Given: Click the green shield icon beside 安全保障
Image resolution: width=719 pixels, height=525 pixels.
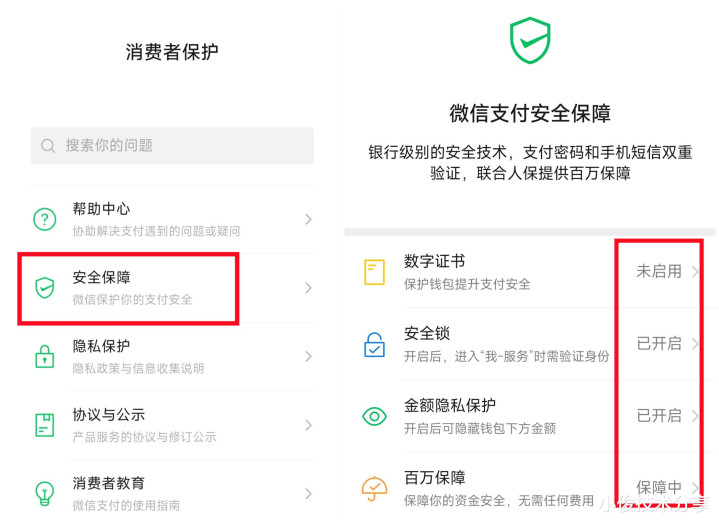Looking at the screenshot, I should [44, 288].
